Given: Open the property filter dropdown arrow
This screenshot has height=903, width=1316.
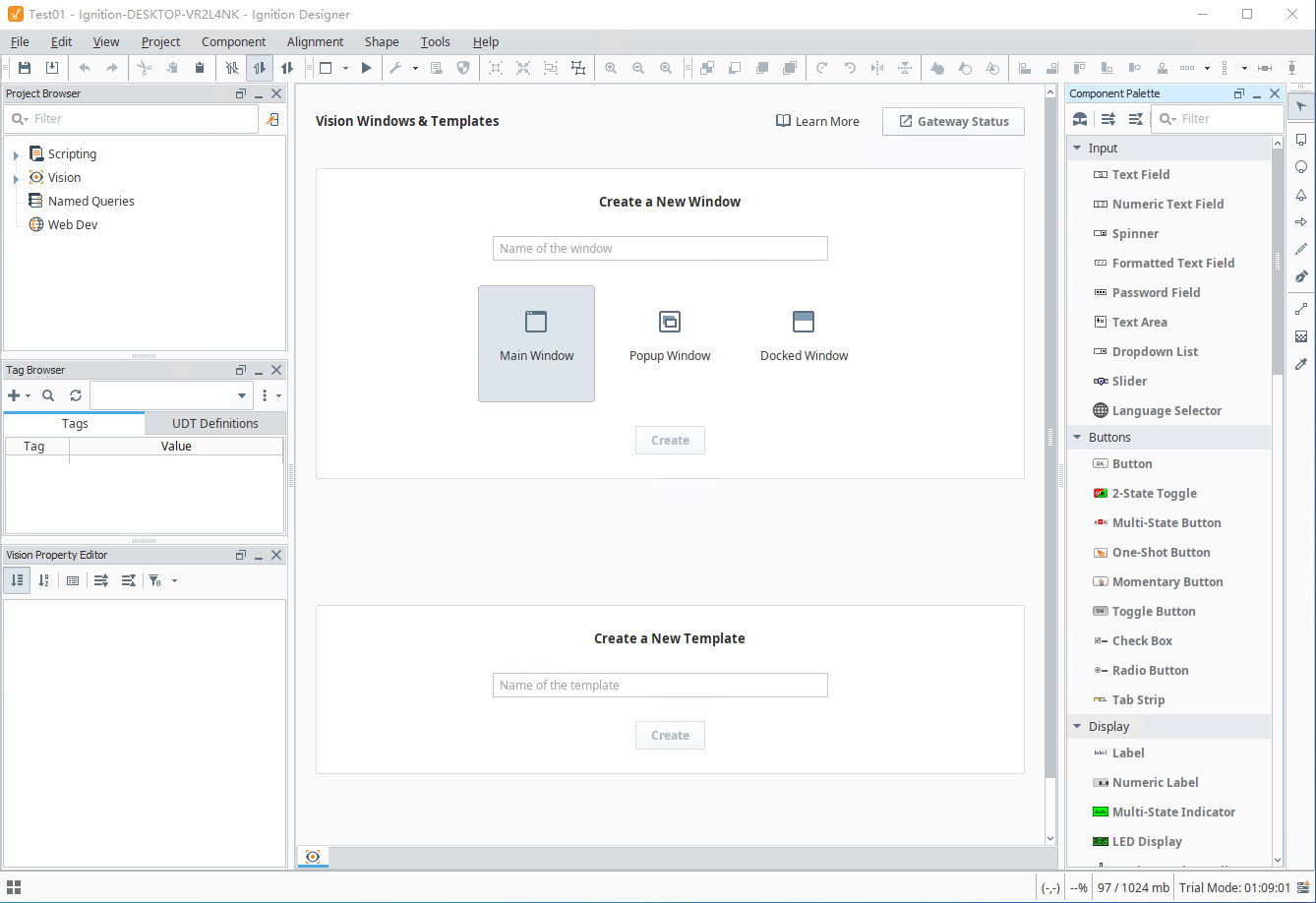Looking at the screenshot, I should pos(174,580).
